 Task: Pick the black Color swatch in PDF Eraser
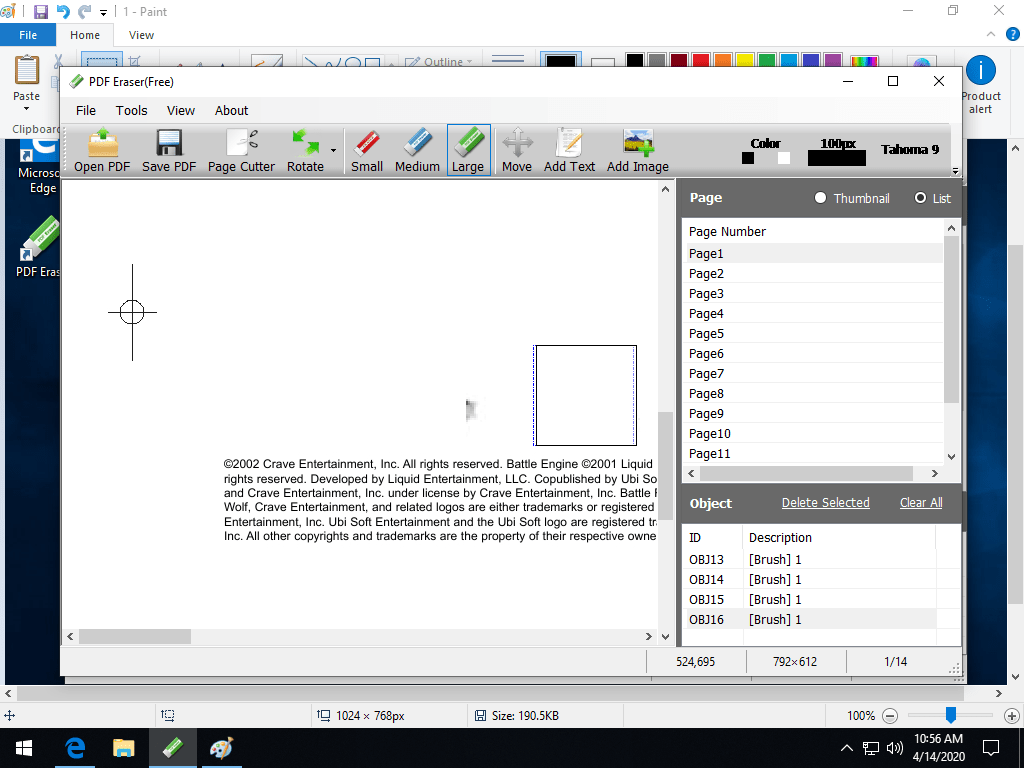(748, 158)
